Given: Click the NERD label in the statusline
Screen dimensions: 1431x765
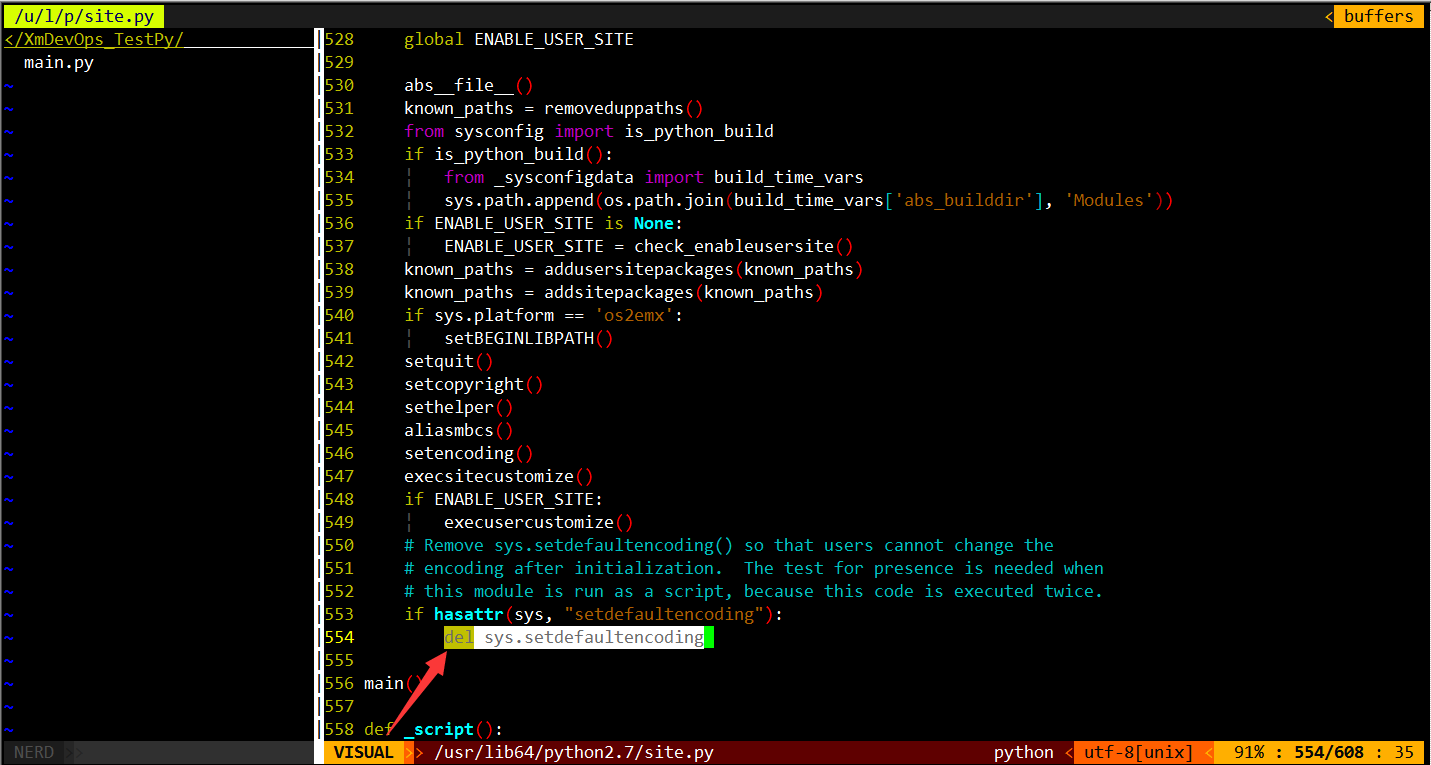Looking at the screenshot, I should pyautogui.click(x=34, y=752).
